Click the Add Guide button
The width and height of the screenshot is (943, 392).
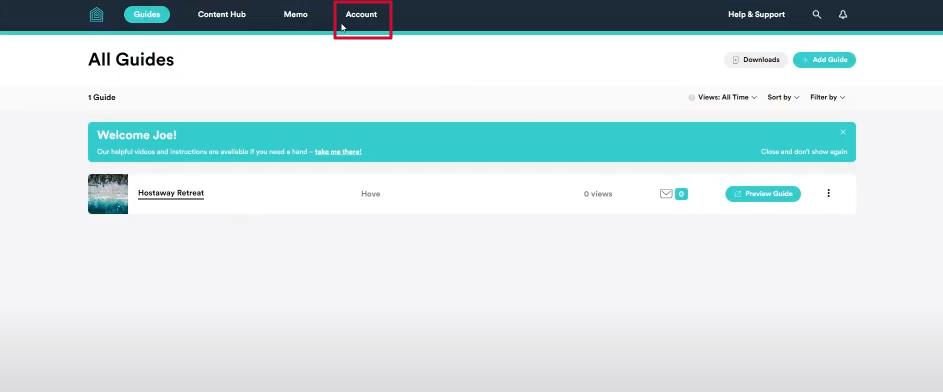pos(824,60)
